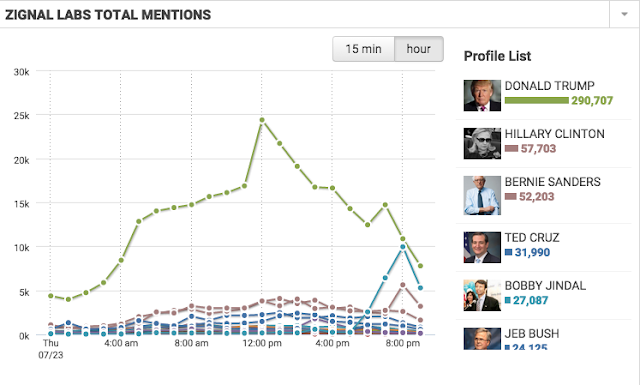Click Bernie Sanders' profile photo
Viewport: 640px width, 385px height.
(482, 195)
